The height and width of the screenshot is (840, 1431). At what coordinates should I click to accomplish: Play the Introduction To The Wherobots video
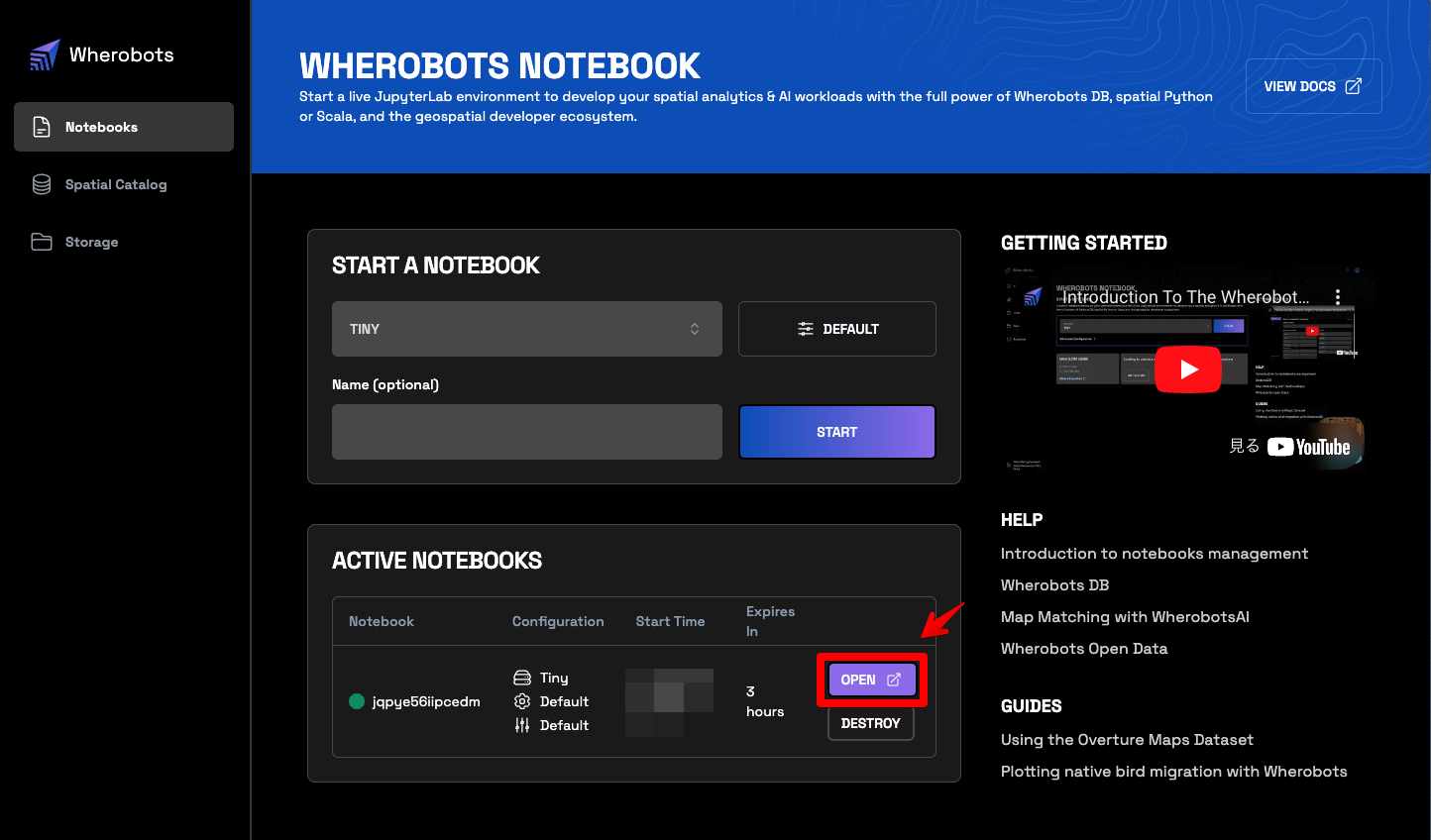1188,369
